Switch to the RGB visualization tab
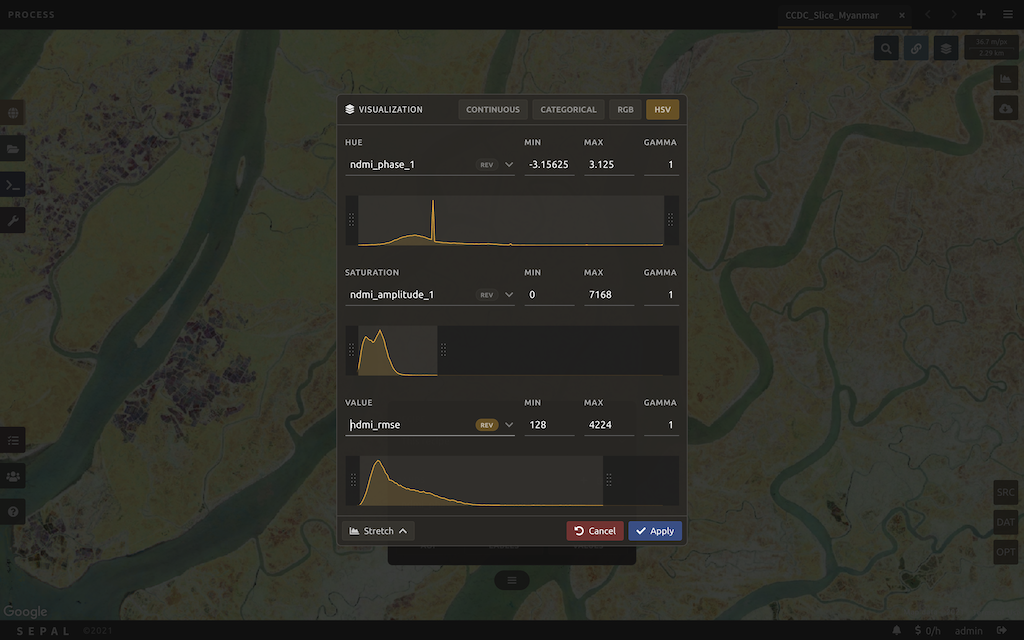Viewport: 1024px width, 640px height. tap(625, 110)
